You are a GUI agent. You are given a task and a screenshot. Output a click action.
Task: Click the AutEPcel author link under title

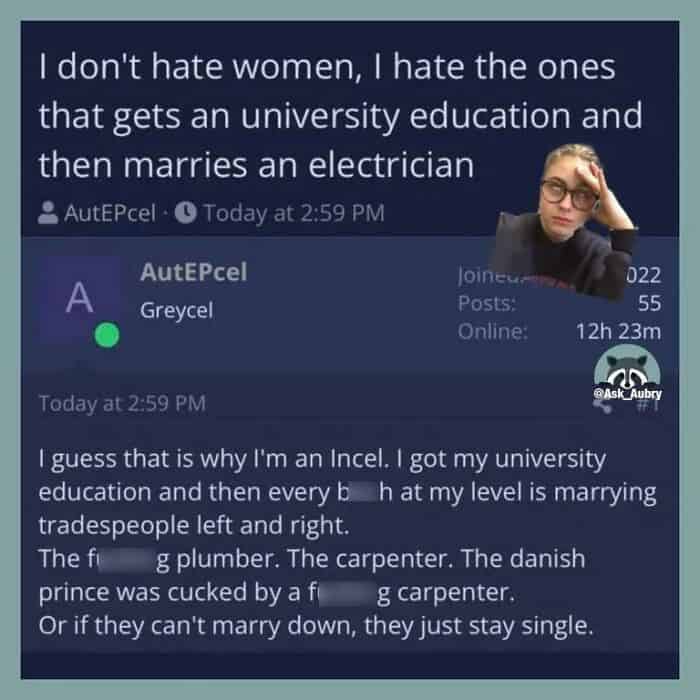click(x=110, y=213)
